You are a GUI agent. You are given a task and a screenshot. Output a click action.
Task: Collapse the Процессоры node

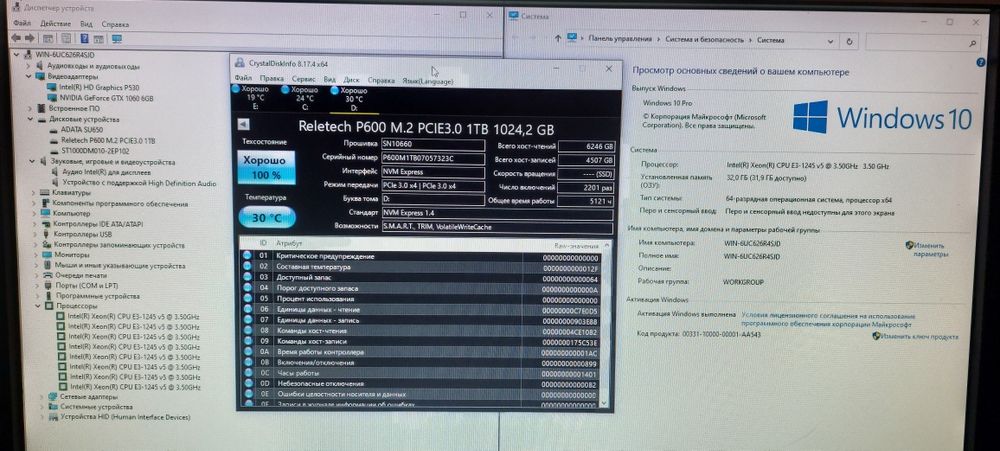coord(38,306)
